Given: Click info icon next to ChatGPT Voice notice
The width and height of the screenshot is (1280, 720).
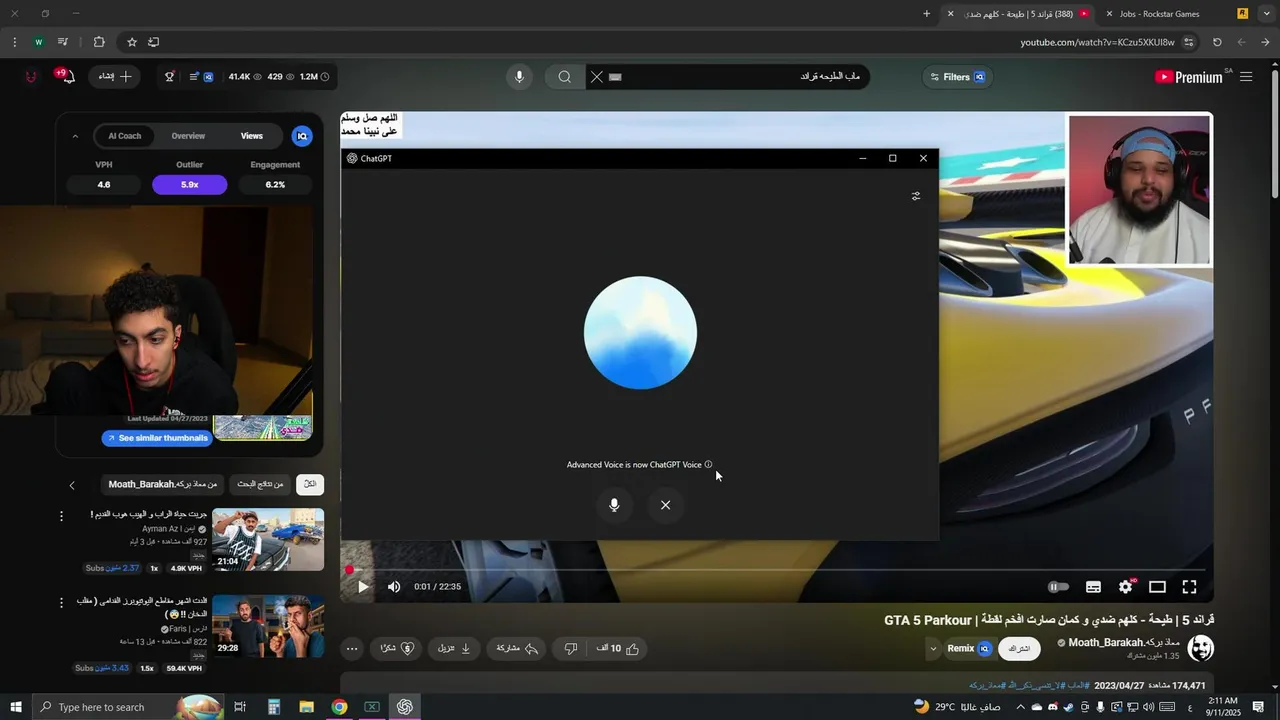Looking at the screenshot, I should point(708,464).
